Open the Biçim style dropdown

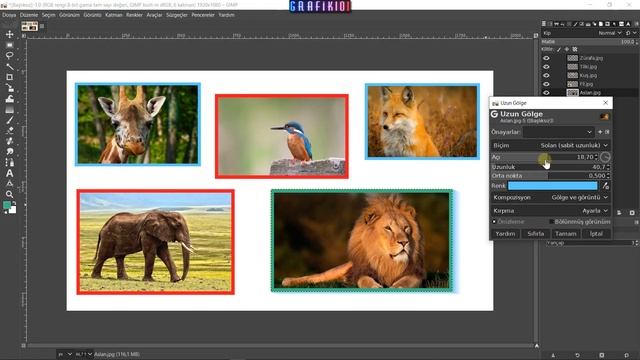coord(551,145)
